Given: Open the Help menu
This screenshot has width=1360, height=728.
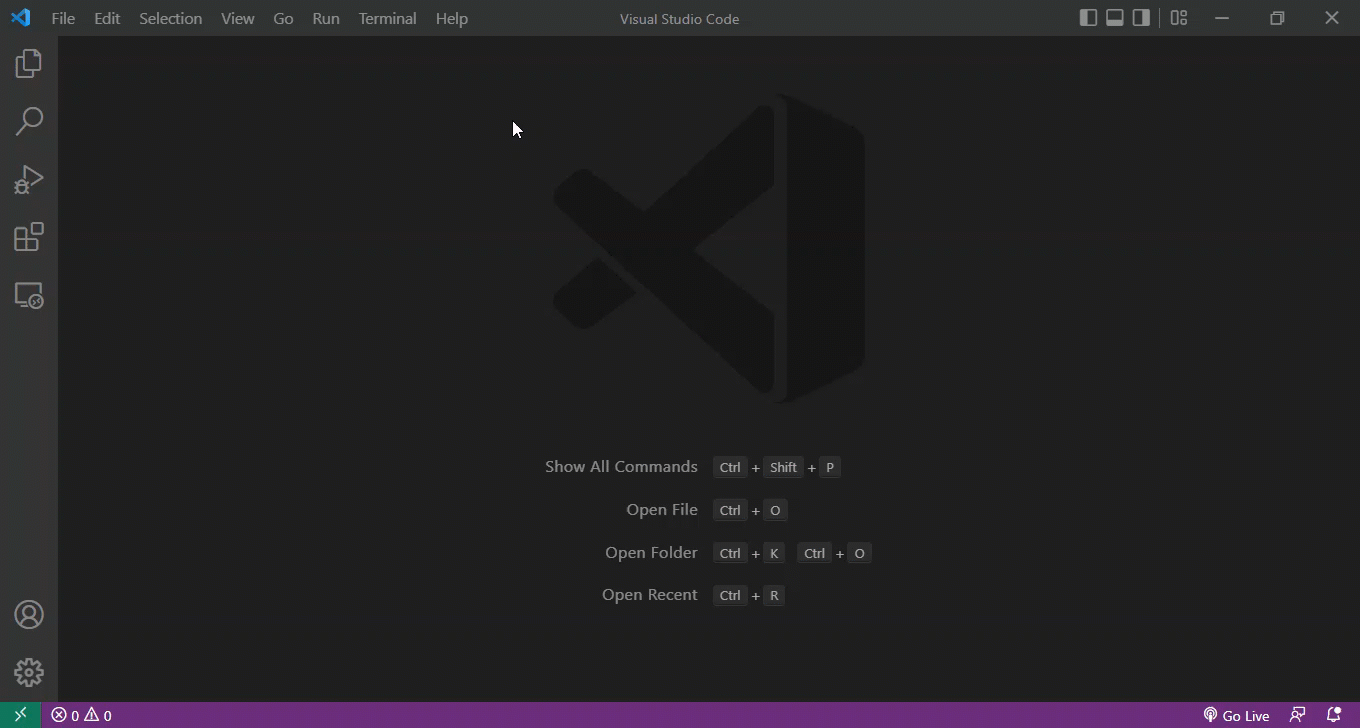Looking at the screenshot, I should (451, 18).
